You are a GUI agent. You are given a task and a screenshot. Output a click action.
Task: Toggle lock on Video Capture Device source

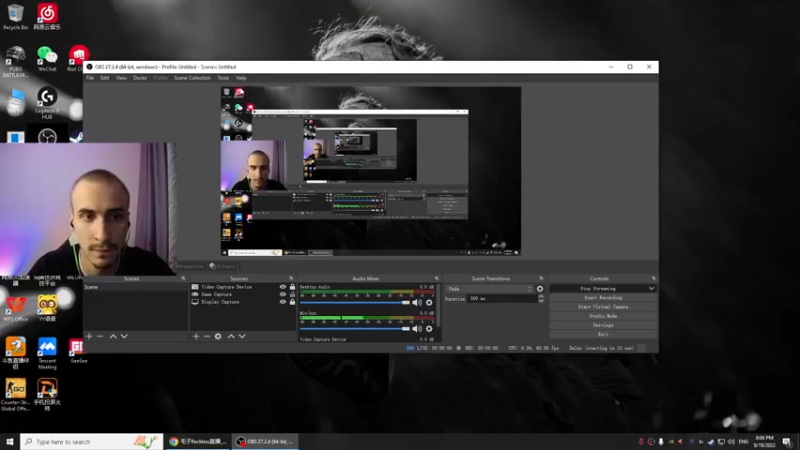point(292,287)
